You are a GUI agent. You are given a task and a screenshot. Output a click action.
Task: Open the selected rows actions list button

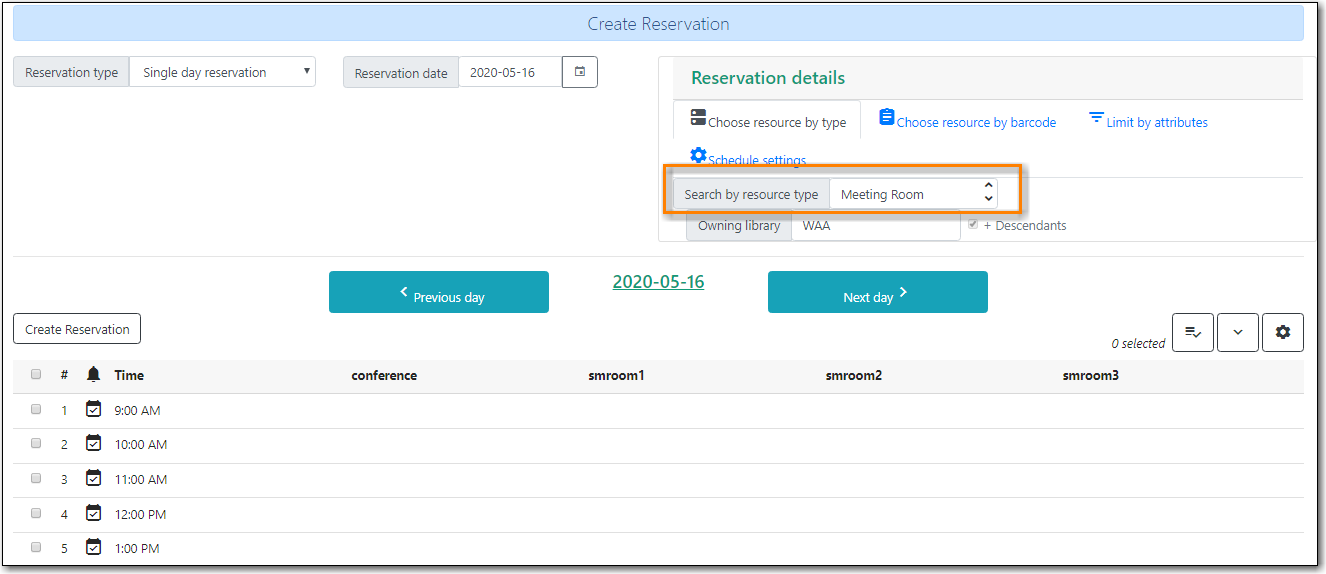point(1192,332)
